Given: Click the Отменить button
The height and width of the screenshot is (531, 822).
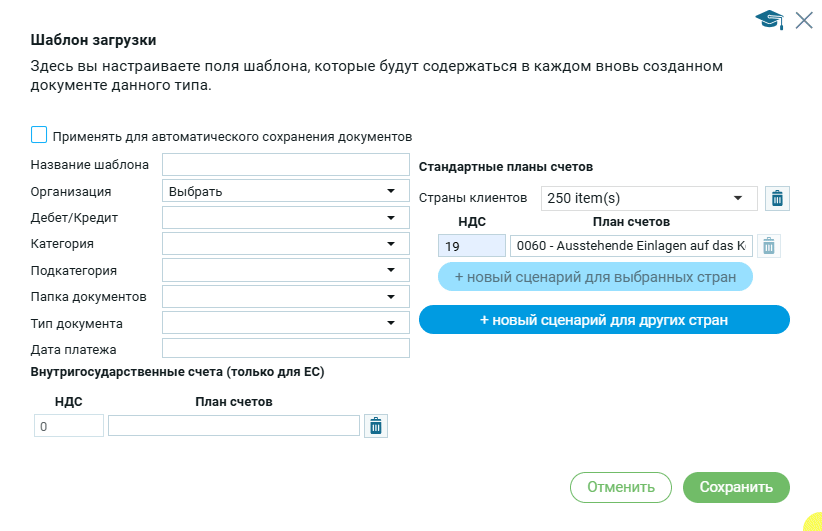Looking at the screenshot, I should click(620, 487).
